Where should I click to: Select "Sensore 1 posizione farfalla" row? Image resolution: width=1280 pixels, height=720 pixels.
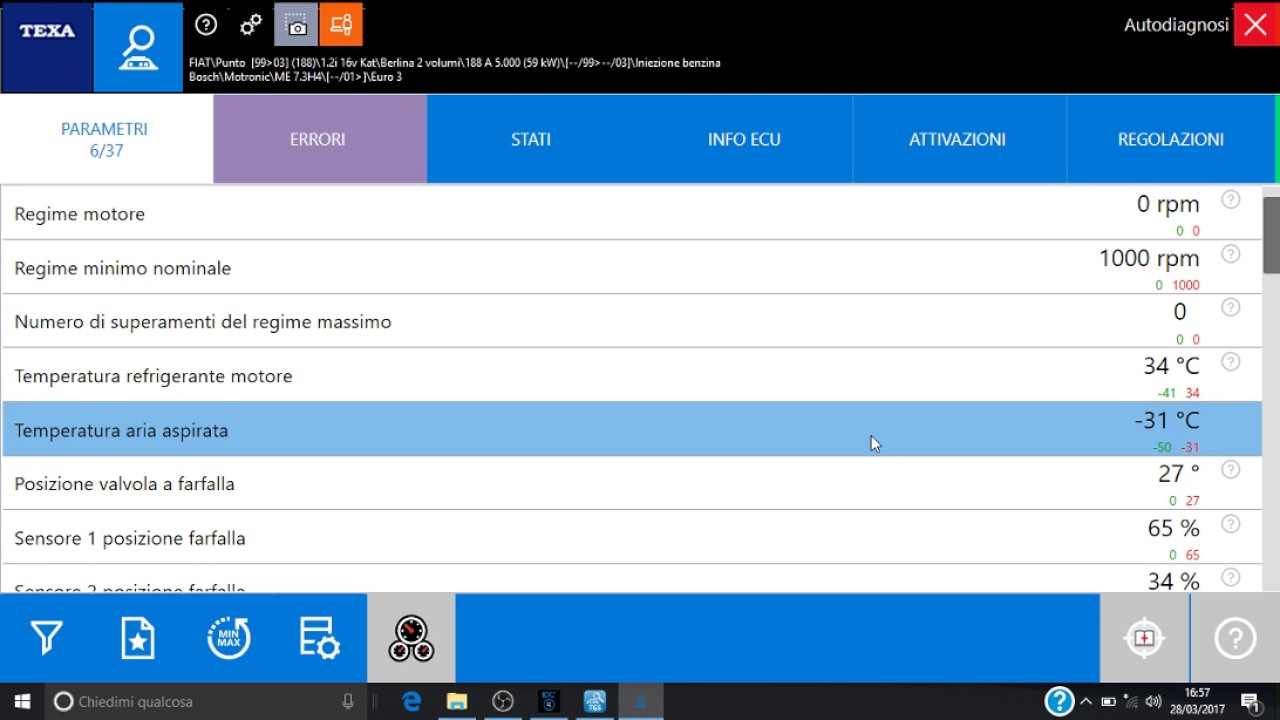coord(632,537)
